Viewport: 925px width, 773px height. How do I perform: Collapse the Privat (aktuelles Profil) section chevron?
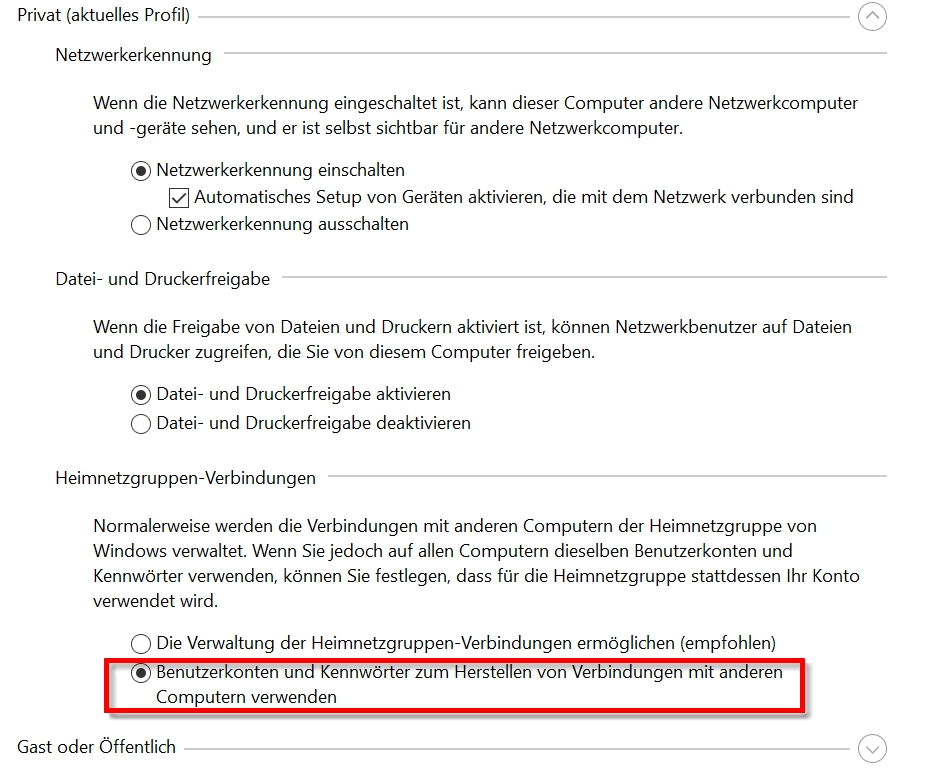pyautogui.click(x=872, y=17)
